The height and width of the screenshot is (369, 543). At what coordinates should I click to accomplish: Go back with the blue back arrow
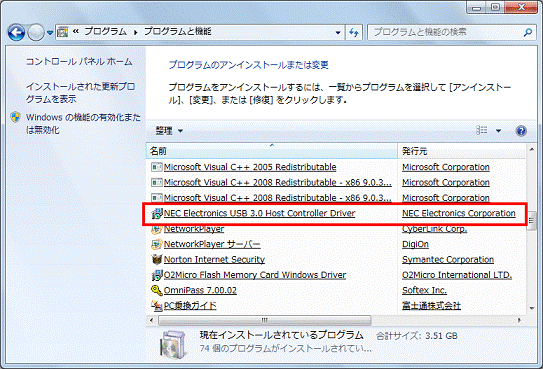tap(17, 33)
